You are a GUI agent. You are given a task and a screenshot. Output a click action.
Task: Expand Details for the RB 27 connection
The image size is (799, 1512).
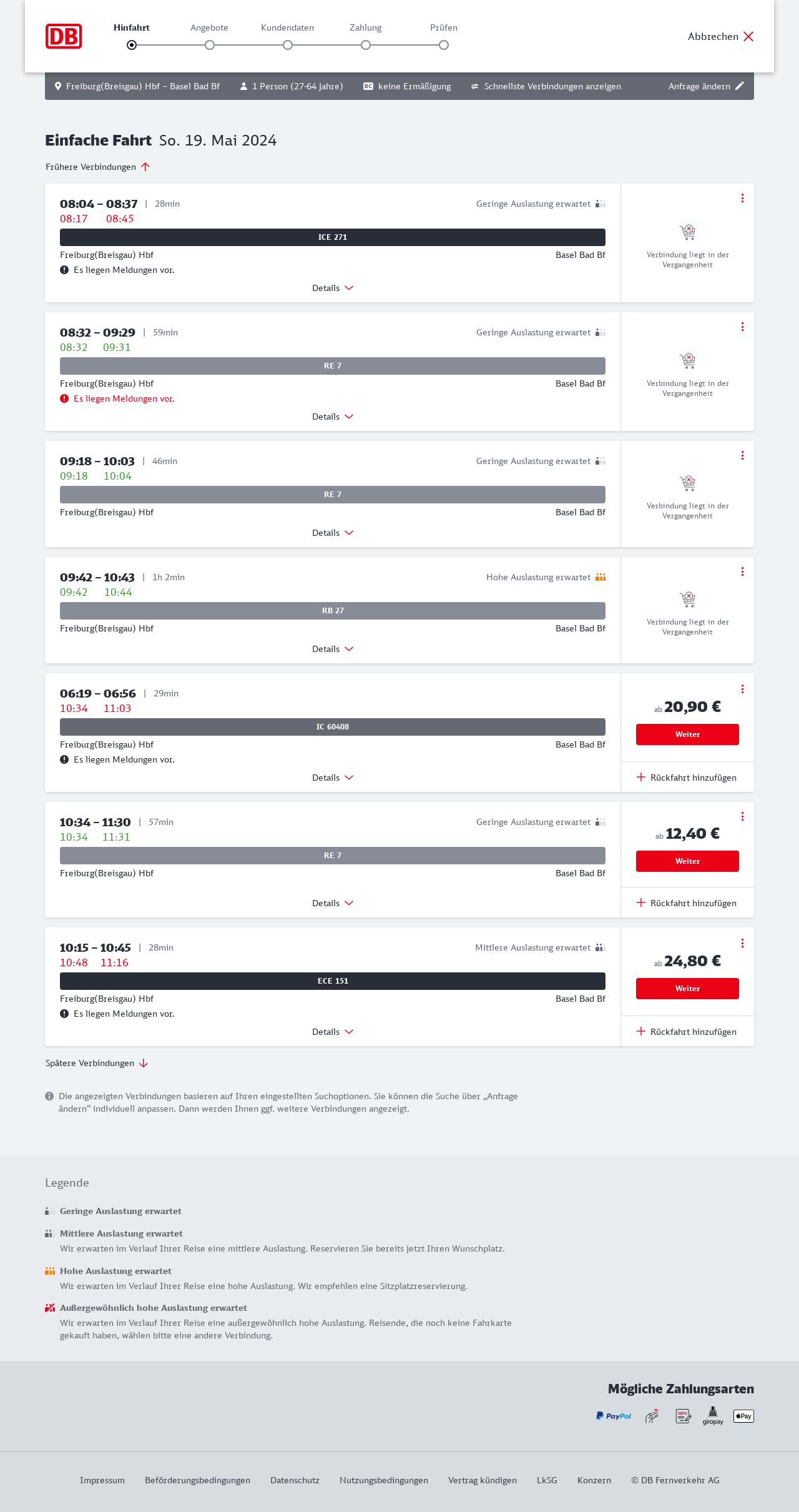point(333,649)
